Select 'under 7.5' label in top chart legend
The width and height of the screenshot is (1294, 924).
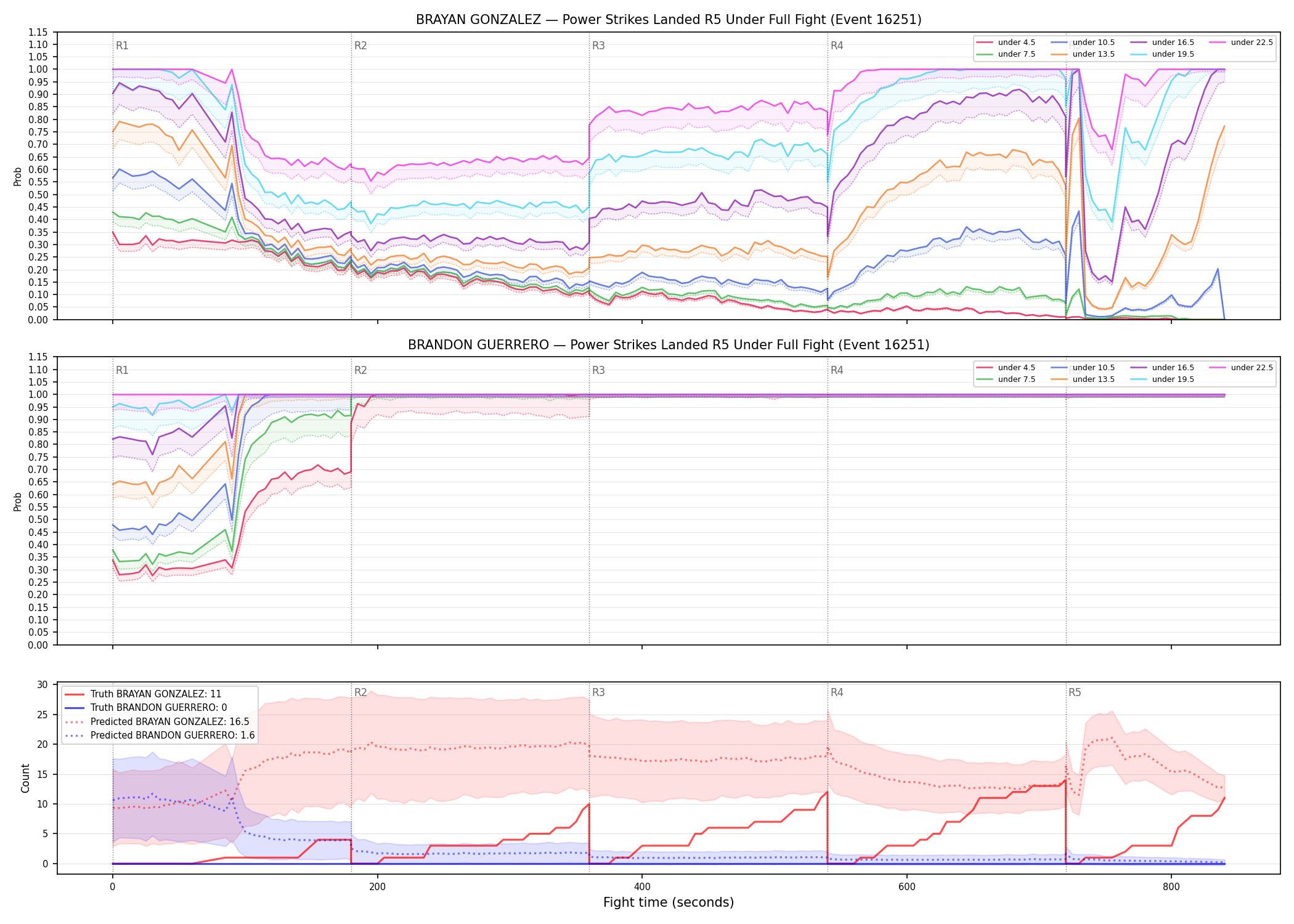pos(1017,54)
